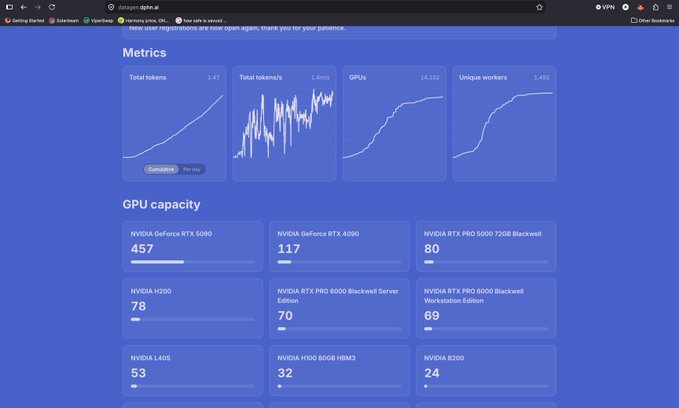The height and width of the screenshot is (408, 679).
Task: Click the 69 count value
Action: 432,315
